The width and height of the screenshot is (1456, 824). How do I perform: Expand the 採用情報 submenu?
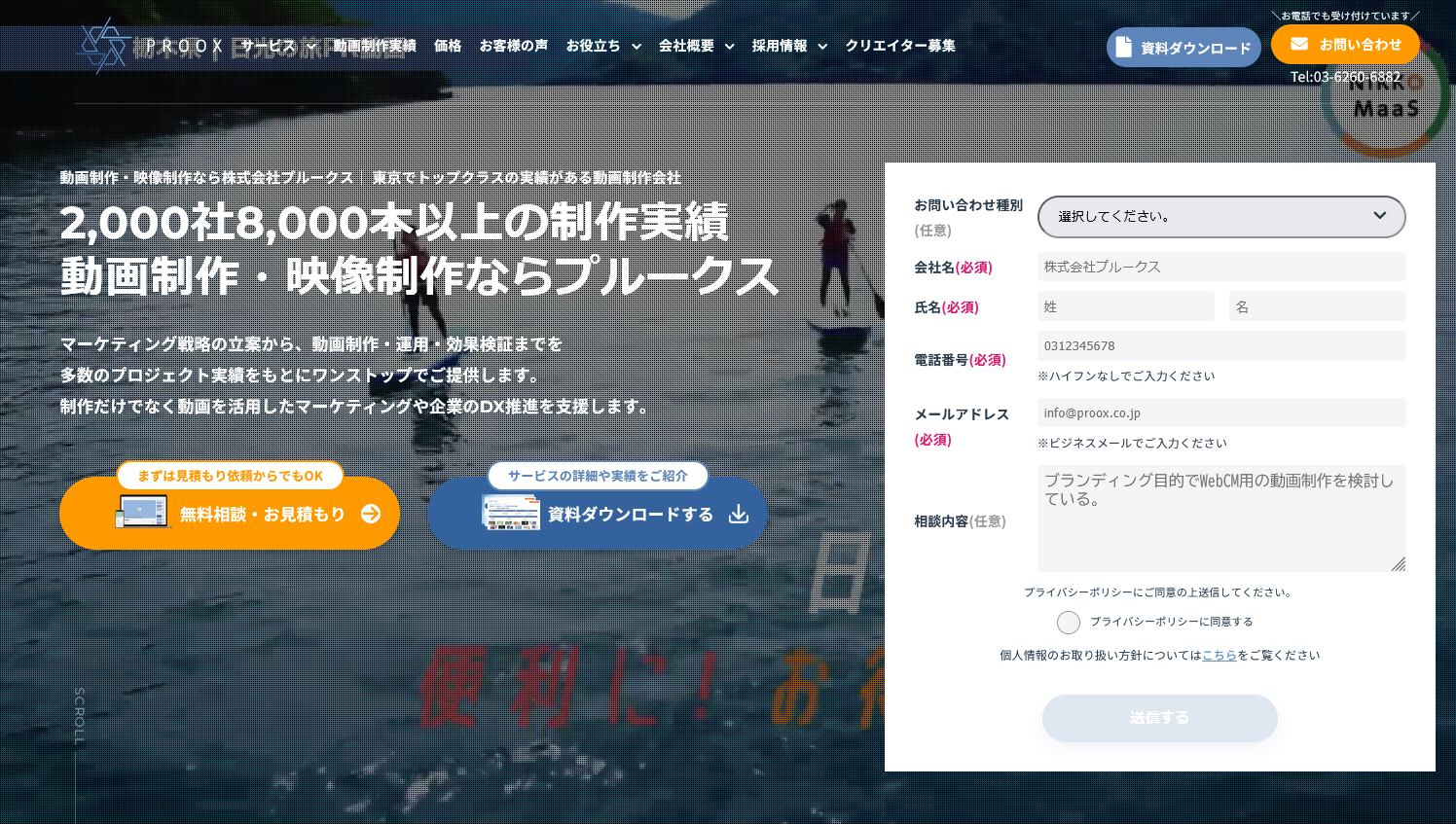point(822,47)
